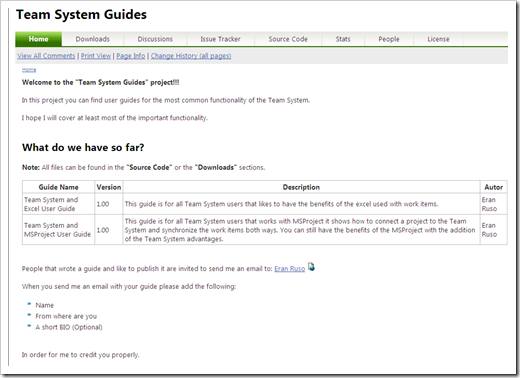Click the 'I hope I will cover' sentence

pos(115,118)
